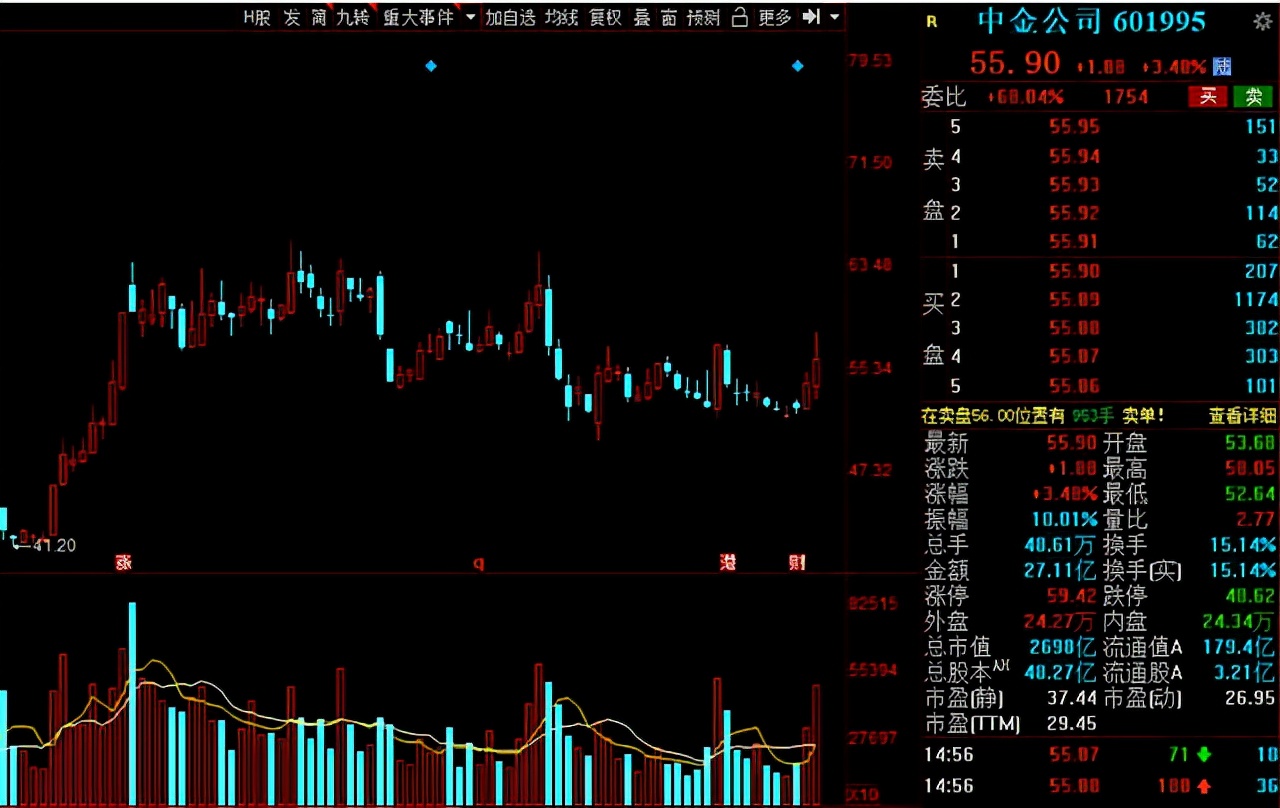
Task: Click the 总手 value 48.61万
Action: (x=1060, y=545)
